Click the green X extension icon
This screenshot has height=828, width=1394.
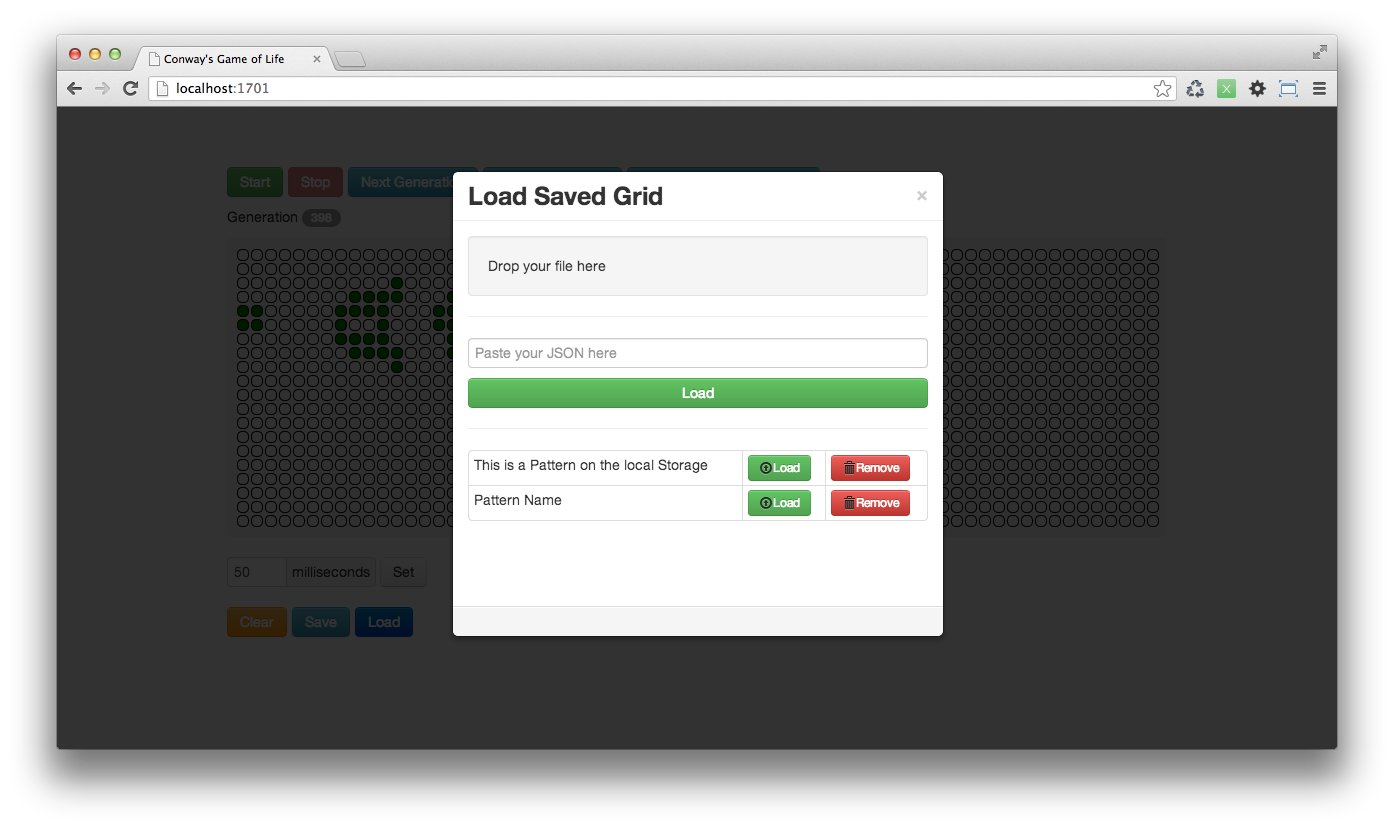[x=1226, y=89]
